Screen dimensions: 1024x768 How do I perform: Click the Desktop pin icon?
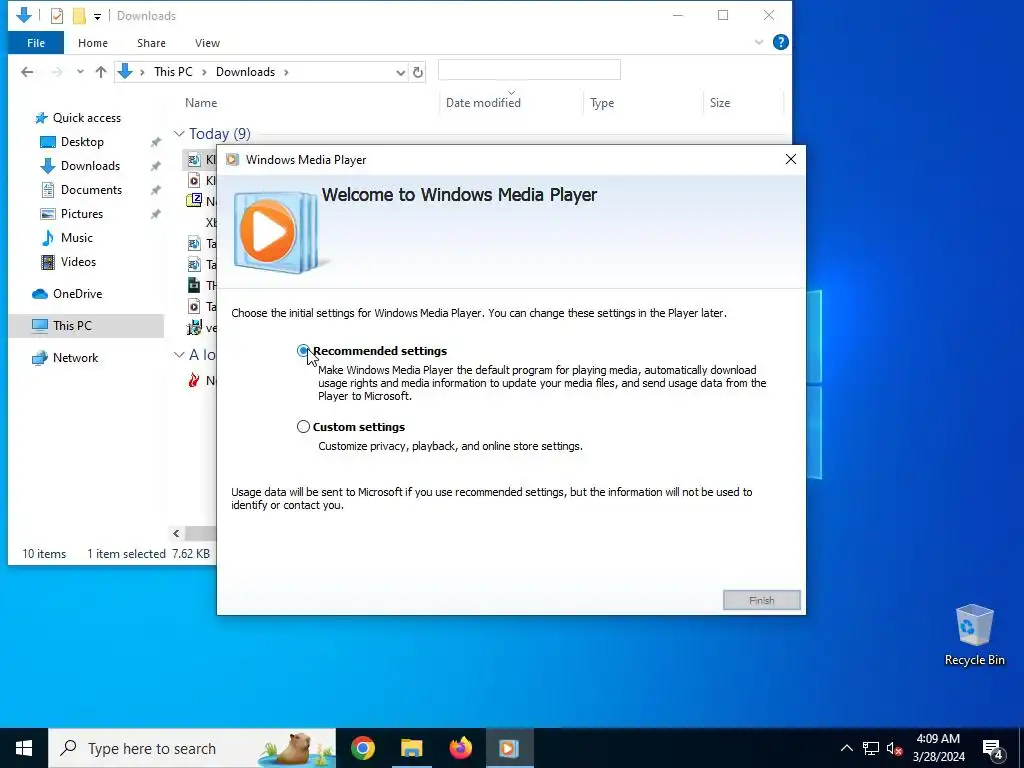pyautogui.click(x=155, y=142)
